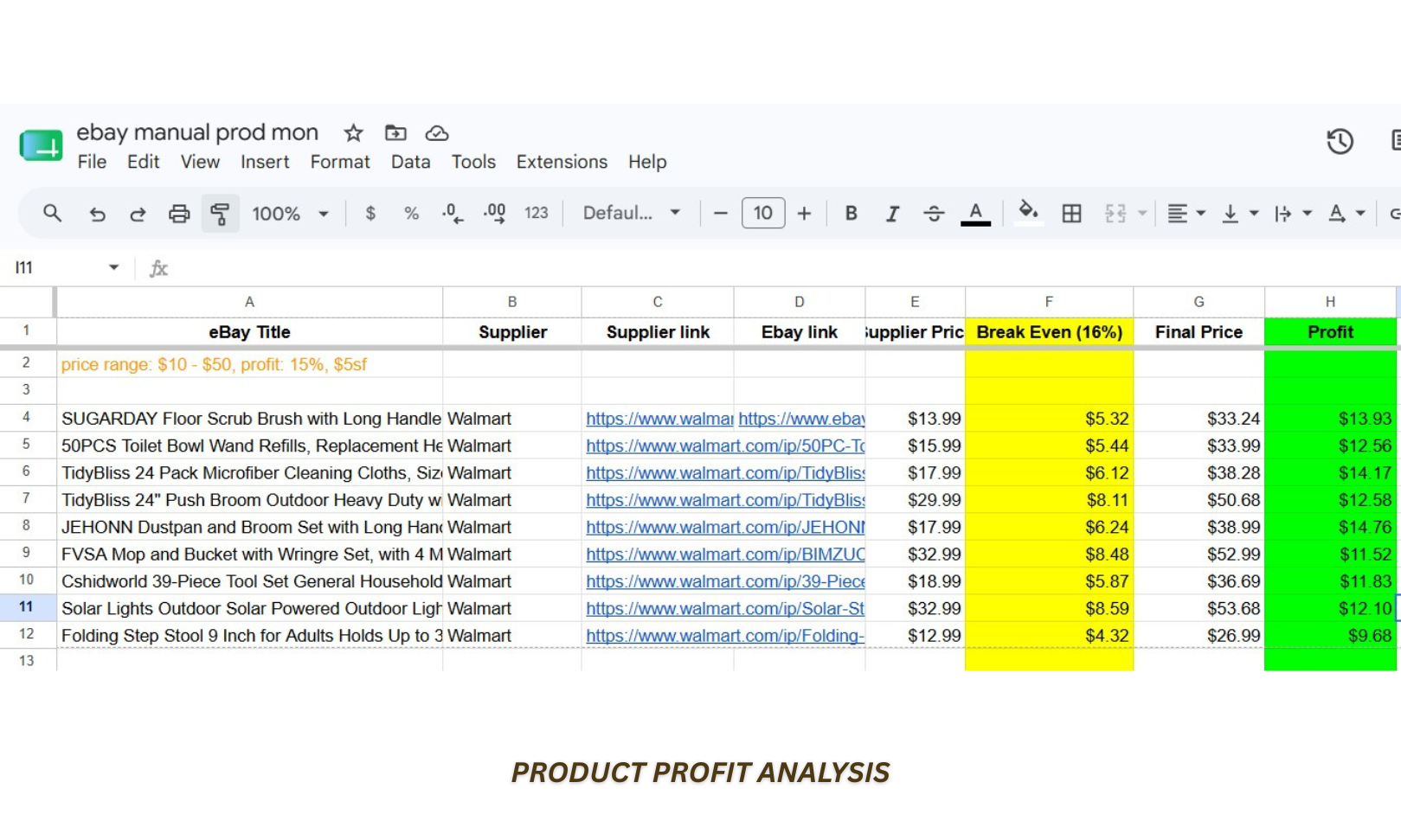Decrease decimal places

pyautogui.click(x=453, y=214)
